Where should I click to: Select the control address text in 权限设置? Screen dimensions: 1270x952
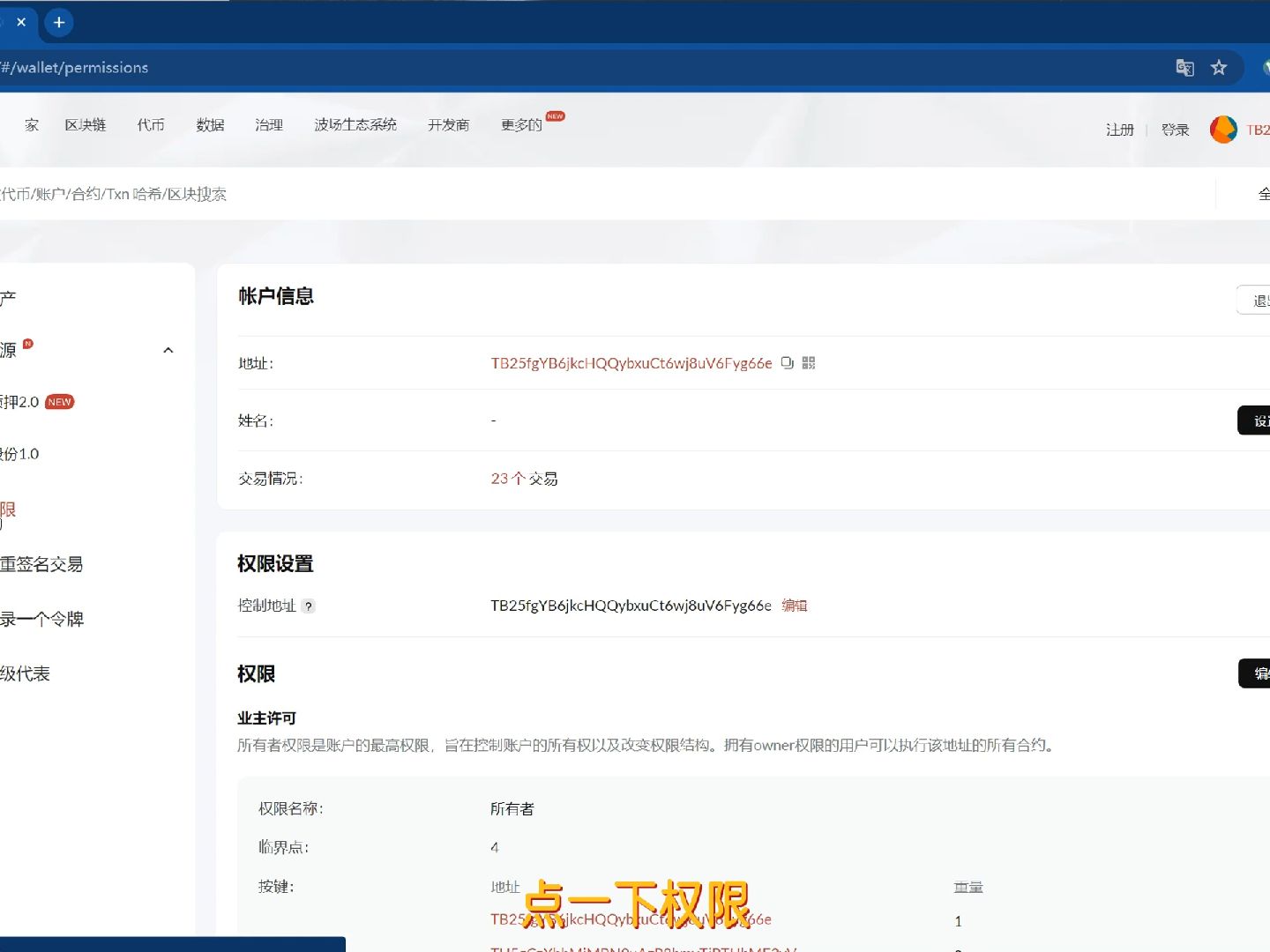(x=631, y=606)
